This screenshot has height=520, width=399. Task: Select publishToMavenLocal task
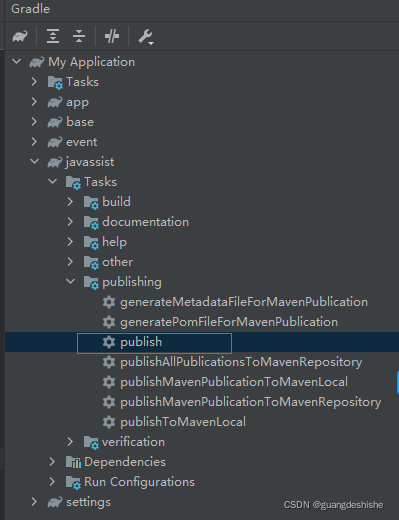click(183, 422)
